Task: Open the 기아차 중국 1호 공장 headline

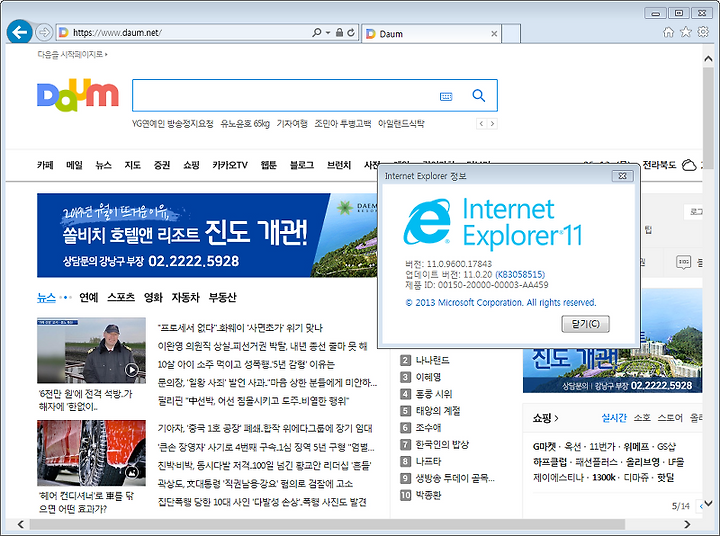Action: click(265, 429)
